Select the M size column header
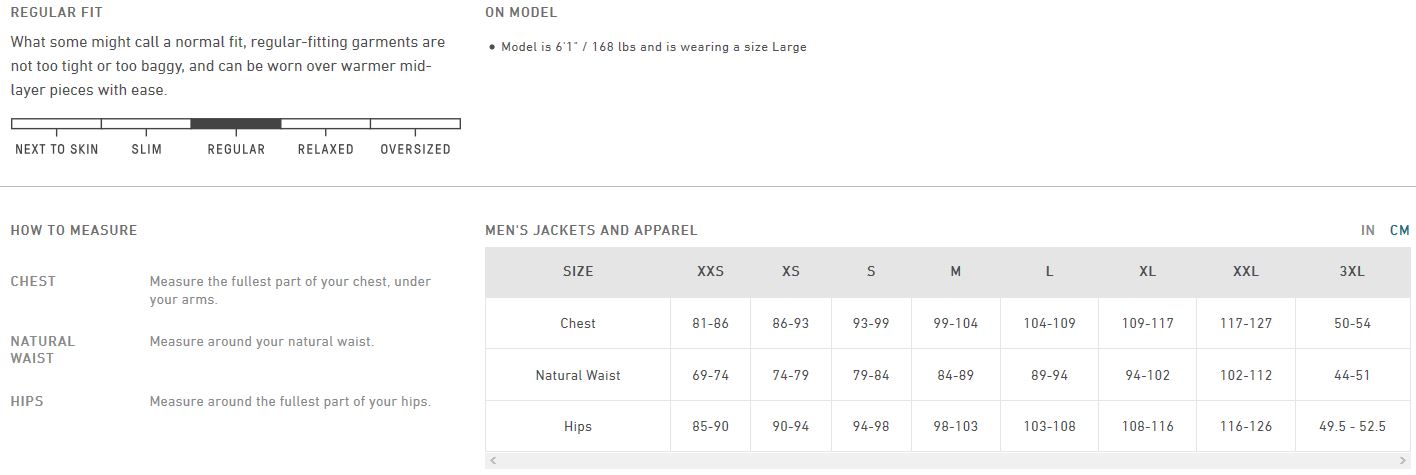The width and height of the screenshot is (1416, 475). [x=955, y=271]
